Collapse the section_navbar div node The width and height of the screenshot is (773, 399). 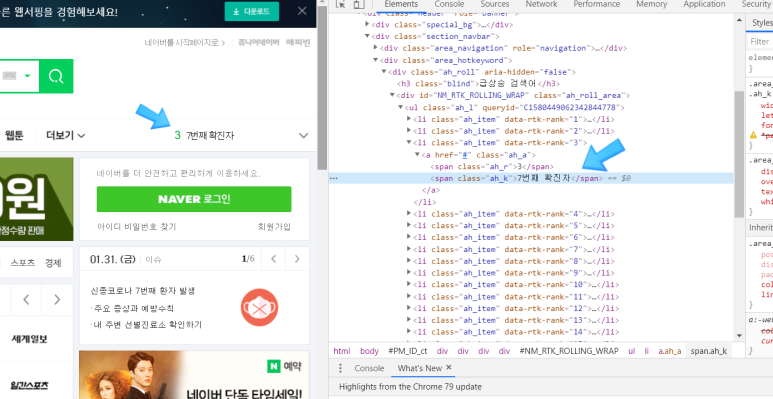[367, 36]
